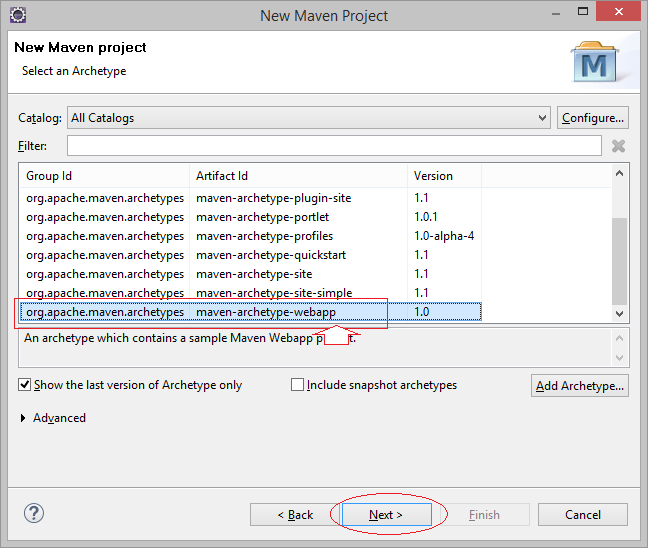This screenshot has height=548, width=648.
Task: Clear the filter with the X icon
Action: [x=618, y=146]
